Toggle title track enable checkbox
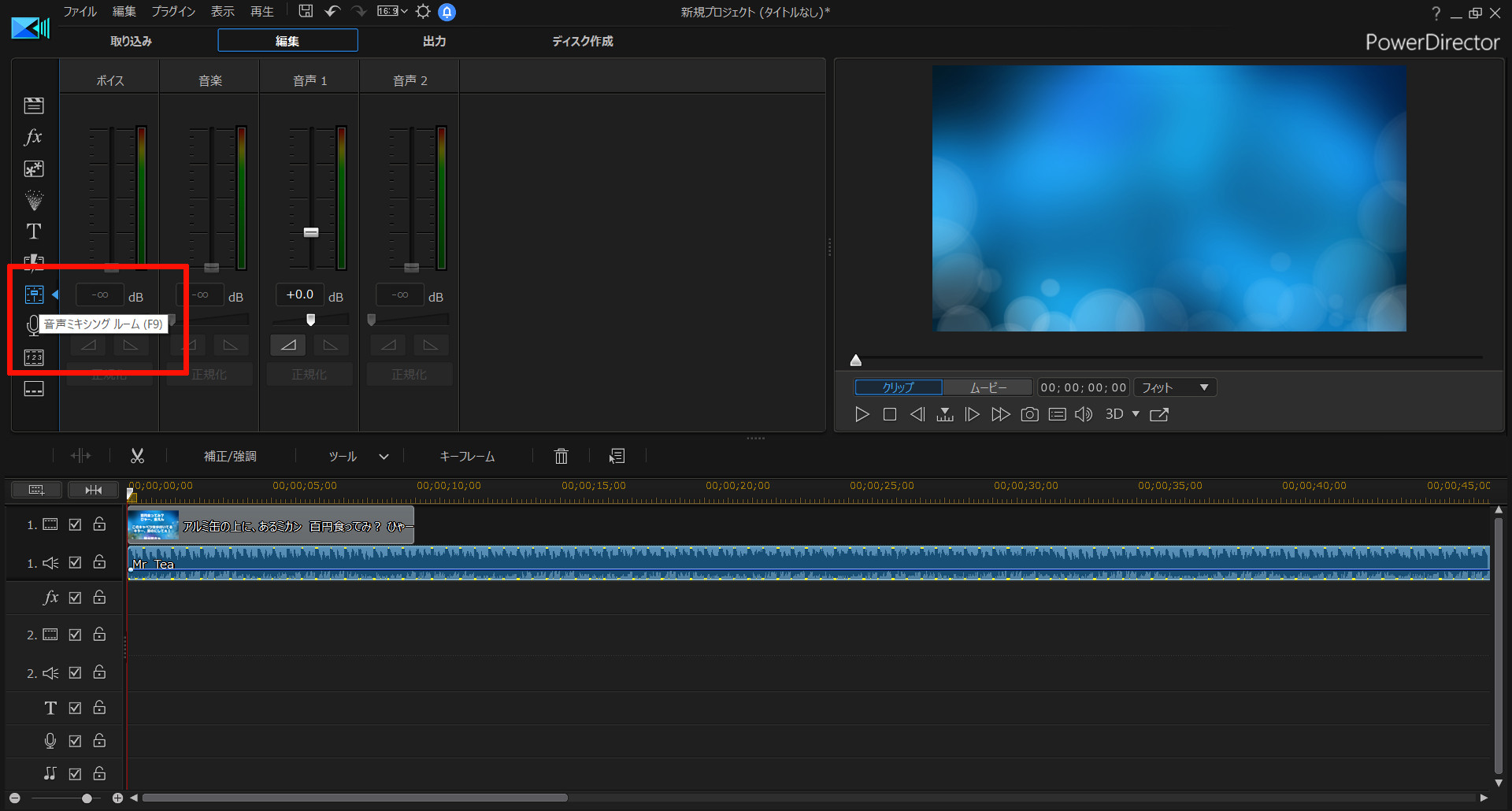Screen dimensions: 1512x811 pyautogui.click(x=75, y=708)
